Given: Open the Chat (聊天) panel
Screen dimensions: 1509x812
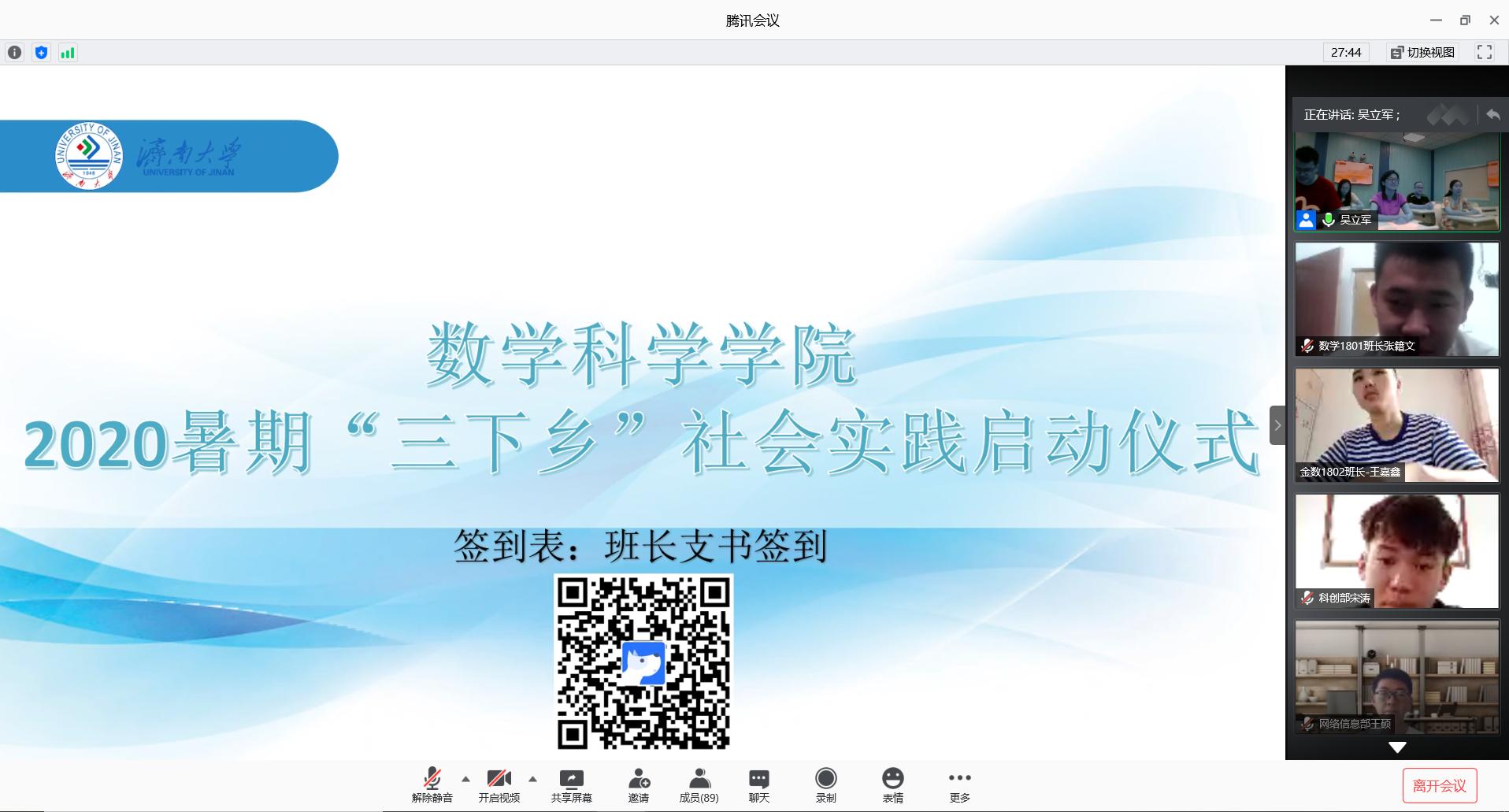Looking at the screenshot, I should [x=758, y=785].
